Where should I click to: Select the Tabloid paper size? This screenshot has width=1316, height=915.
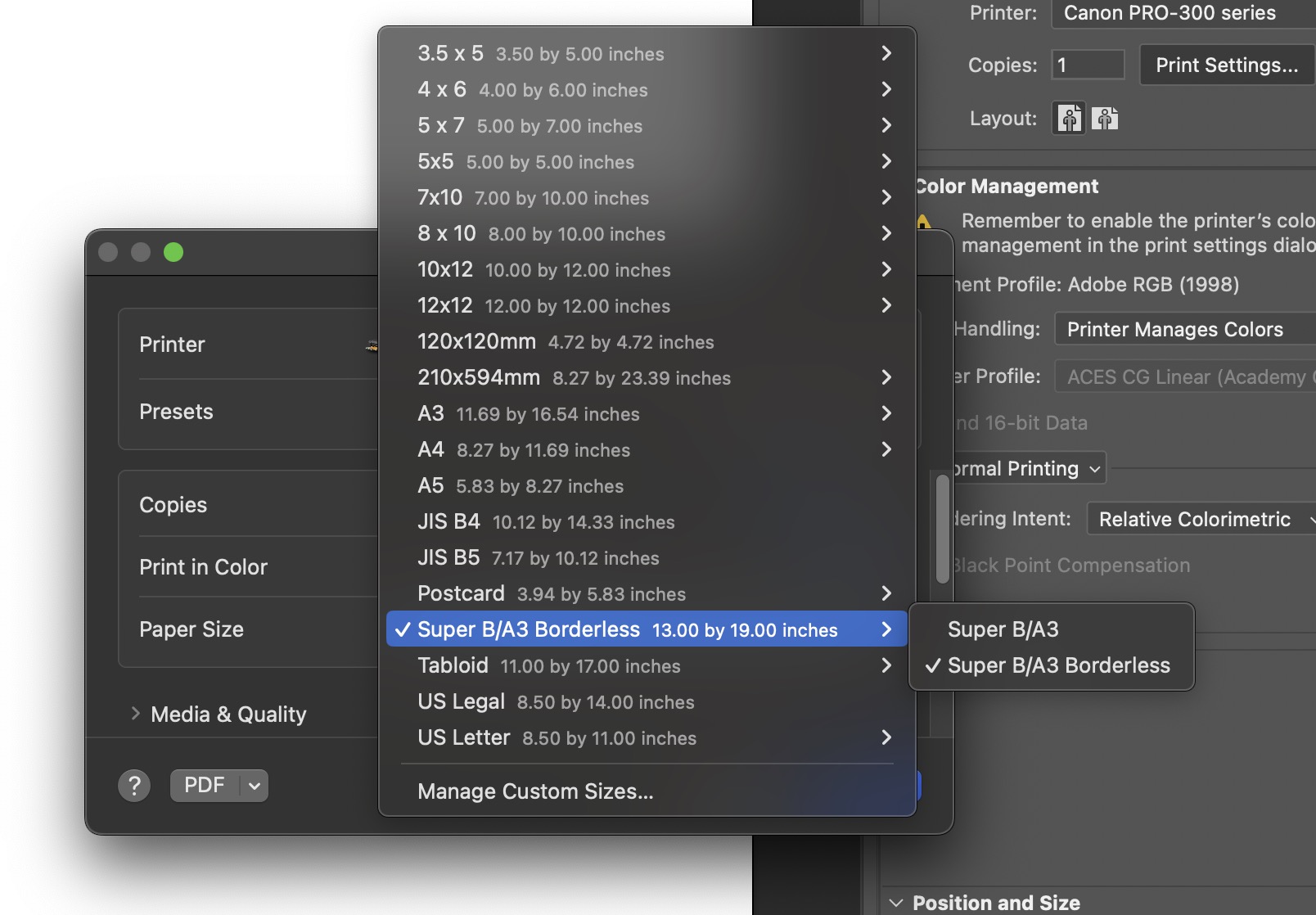tap(453, 665)
